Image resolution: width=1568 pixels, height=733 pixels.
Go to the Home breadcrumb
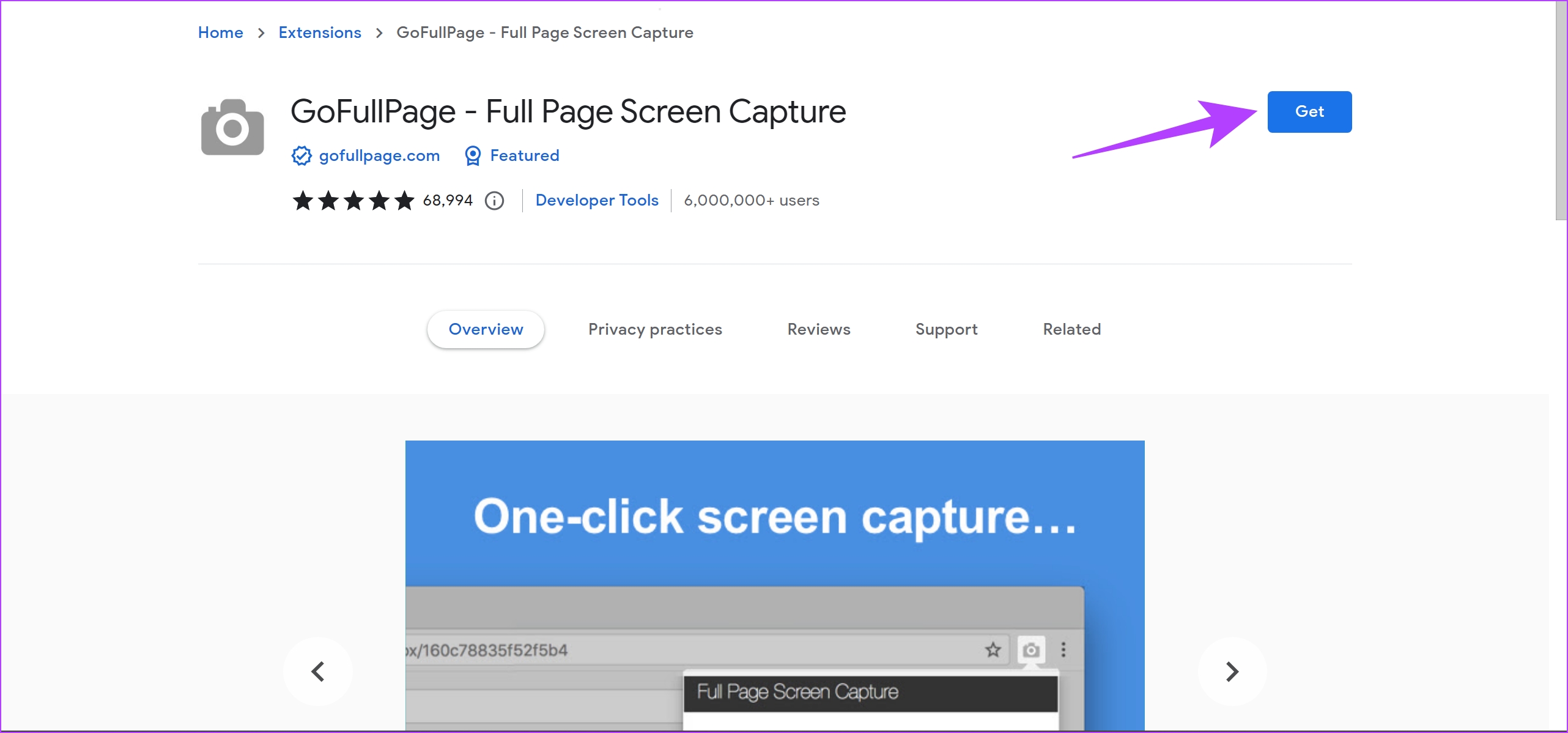[221, 32]
